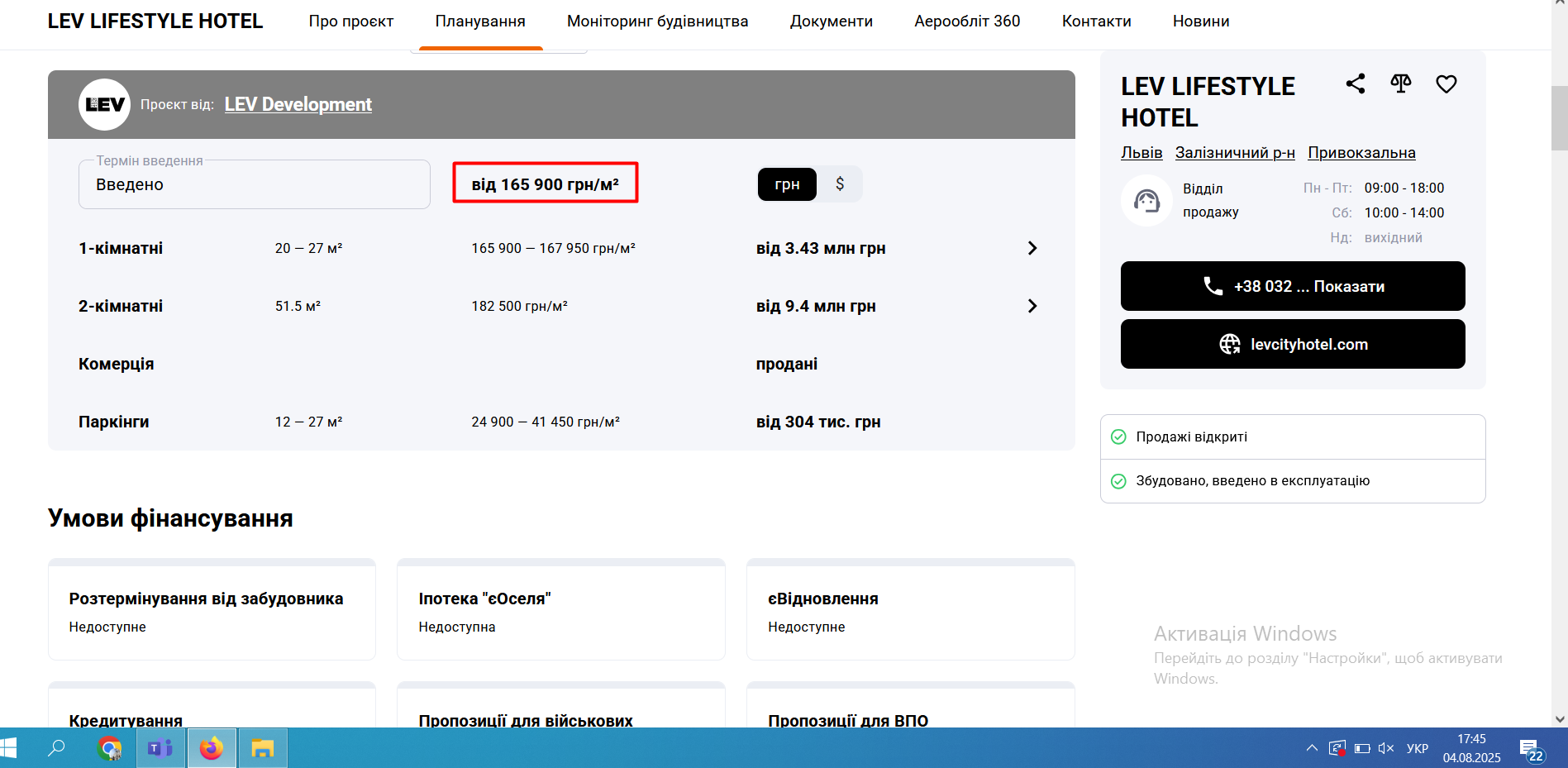Switch to Firefox in taskbar
Screen dimensions: 1568x768
212,748
